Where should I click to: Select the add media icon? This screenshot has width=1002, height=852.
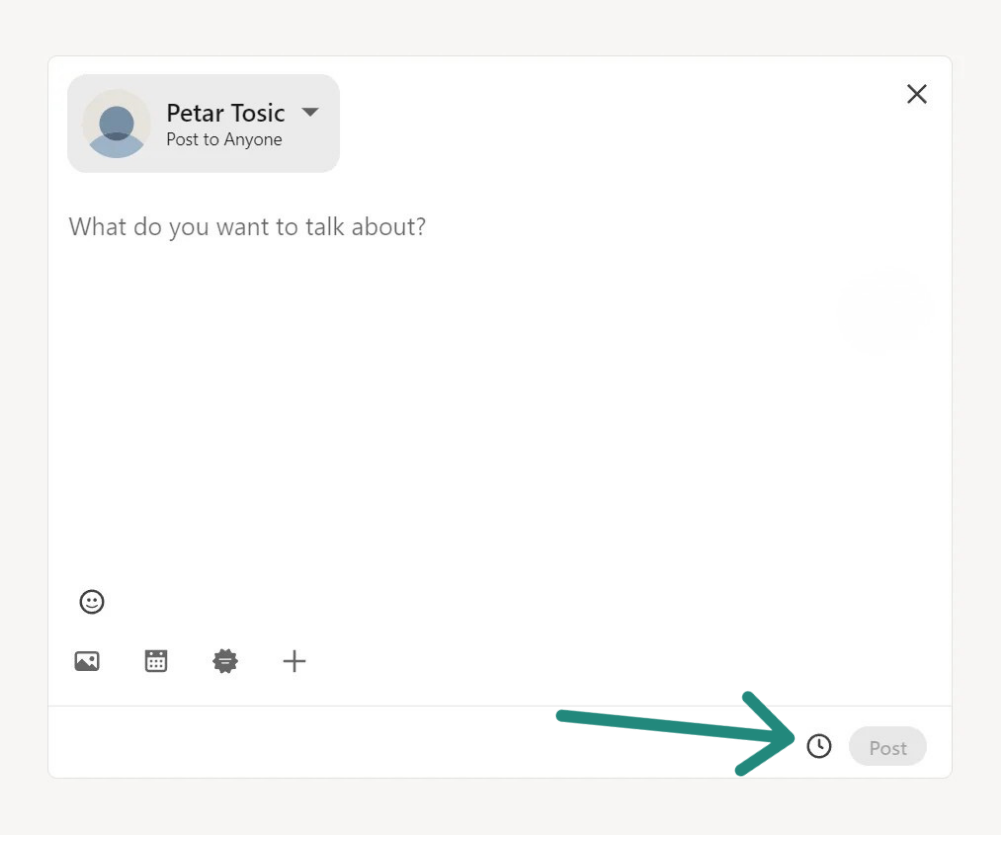click(87, 661)
